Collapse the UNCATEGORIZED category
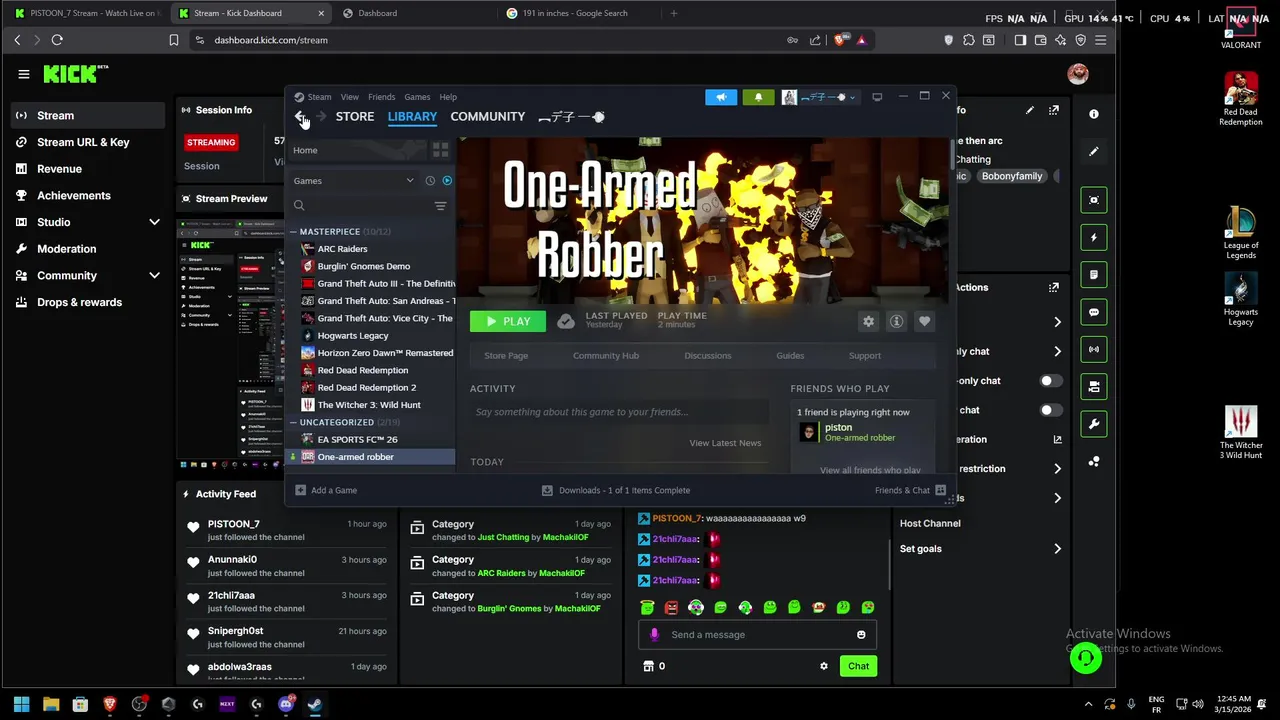This screenshot has height=720, width=1280. click(x=294, y=422)
